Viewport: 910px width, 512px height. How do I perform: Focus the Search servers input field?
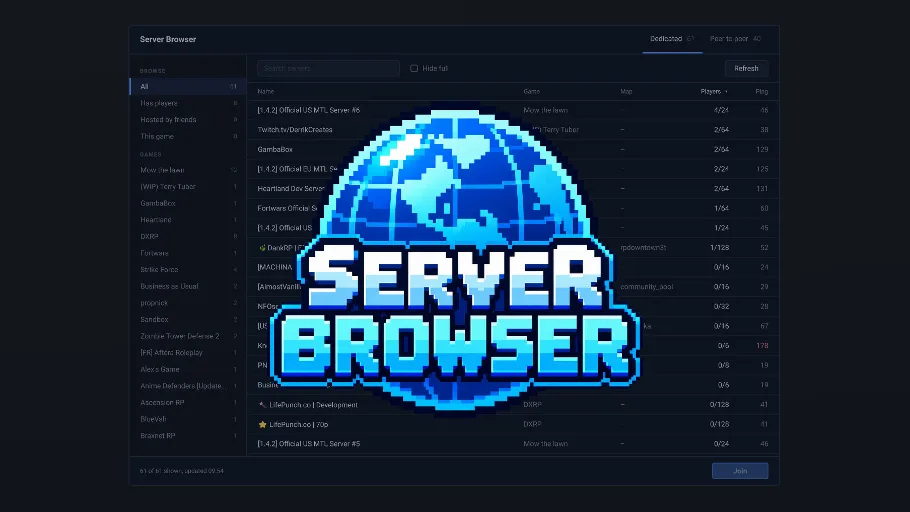(328, 68)
